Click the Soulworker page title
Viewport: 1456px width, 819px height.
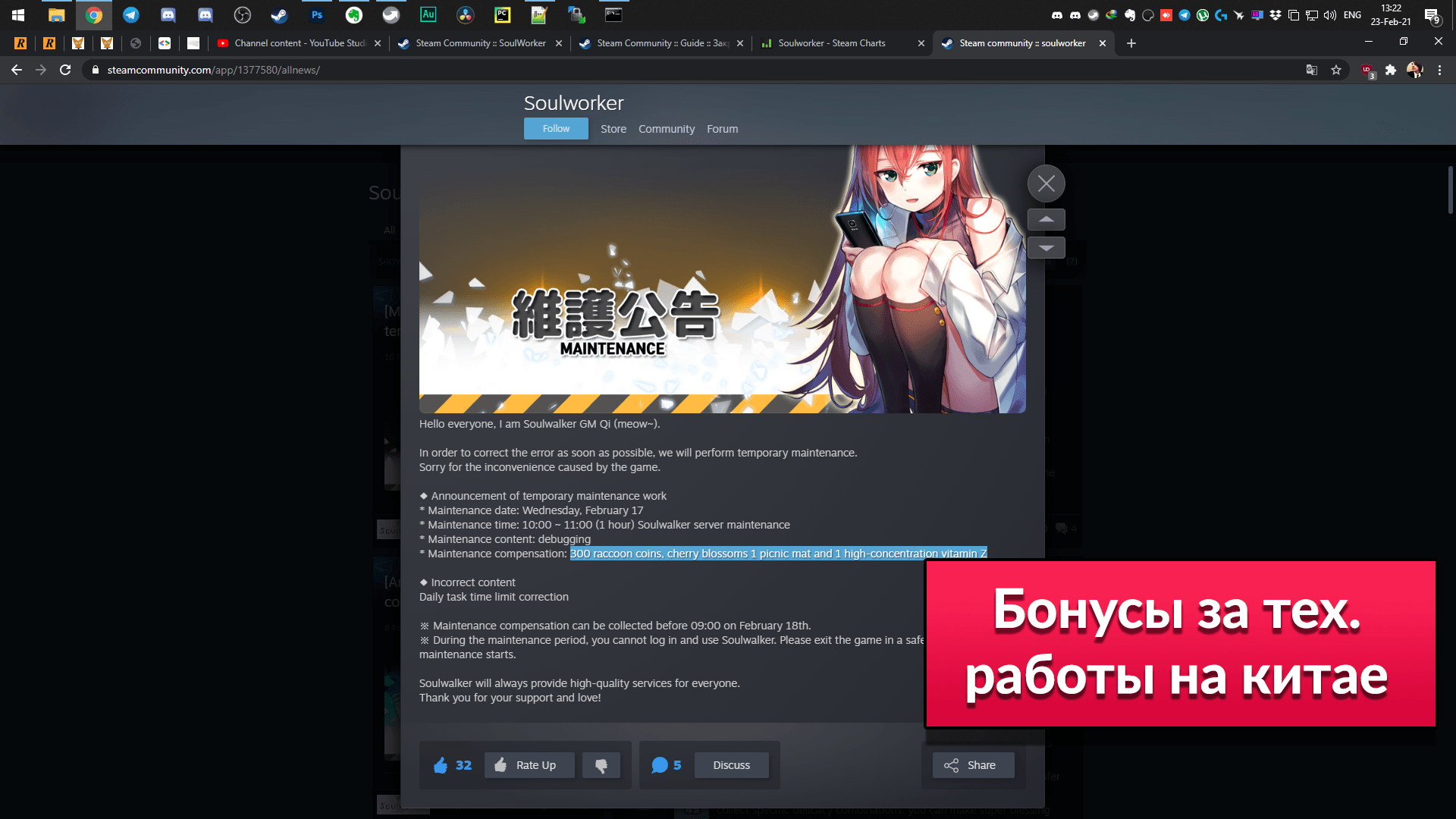click(574, 103)
